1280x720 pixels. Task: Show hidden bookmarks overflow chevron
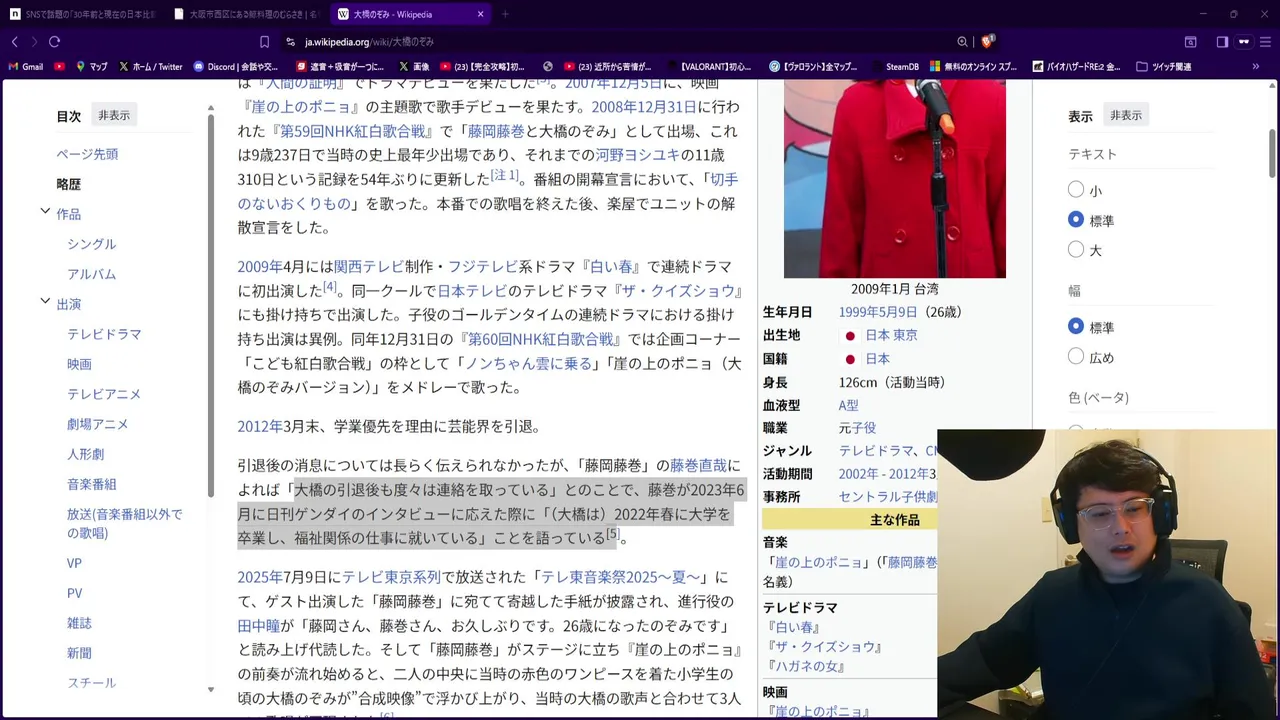(1256, 67)
